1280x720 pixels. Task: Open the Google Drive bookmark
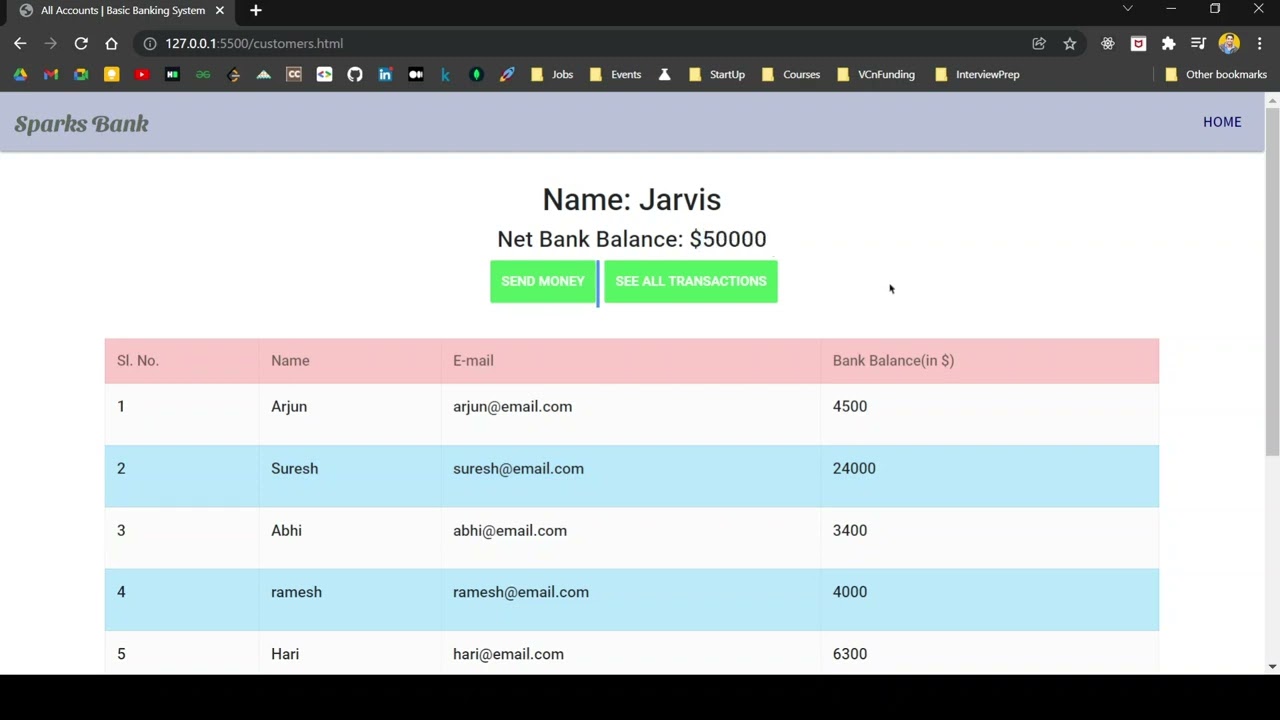tap(20, 74)
